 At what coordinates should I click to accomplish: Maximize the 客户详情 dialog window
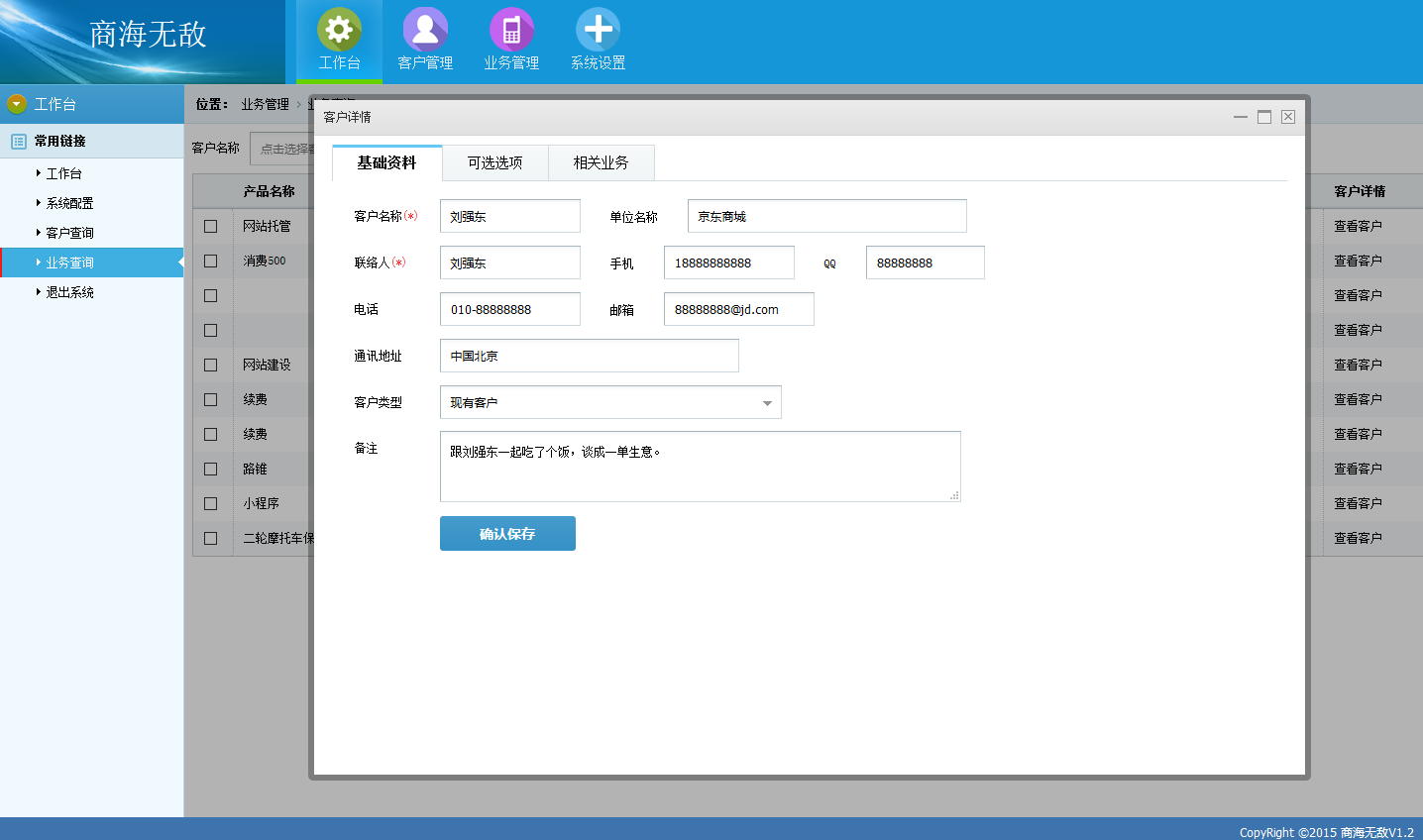1264,117
